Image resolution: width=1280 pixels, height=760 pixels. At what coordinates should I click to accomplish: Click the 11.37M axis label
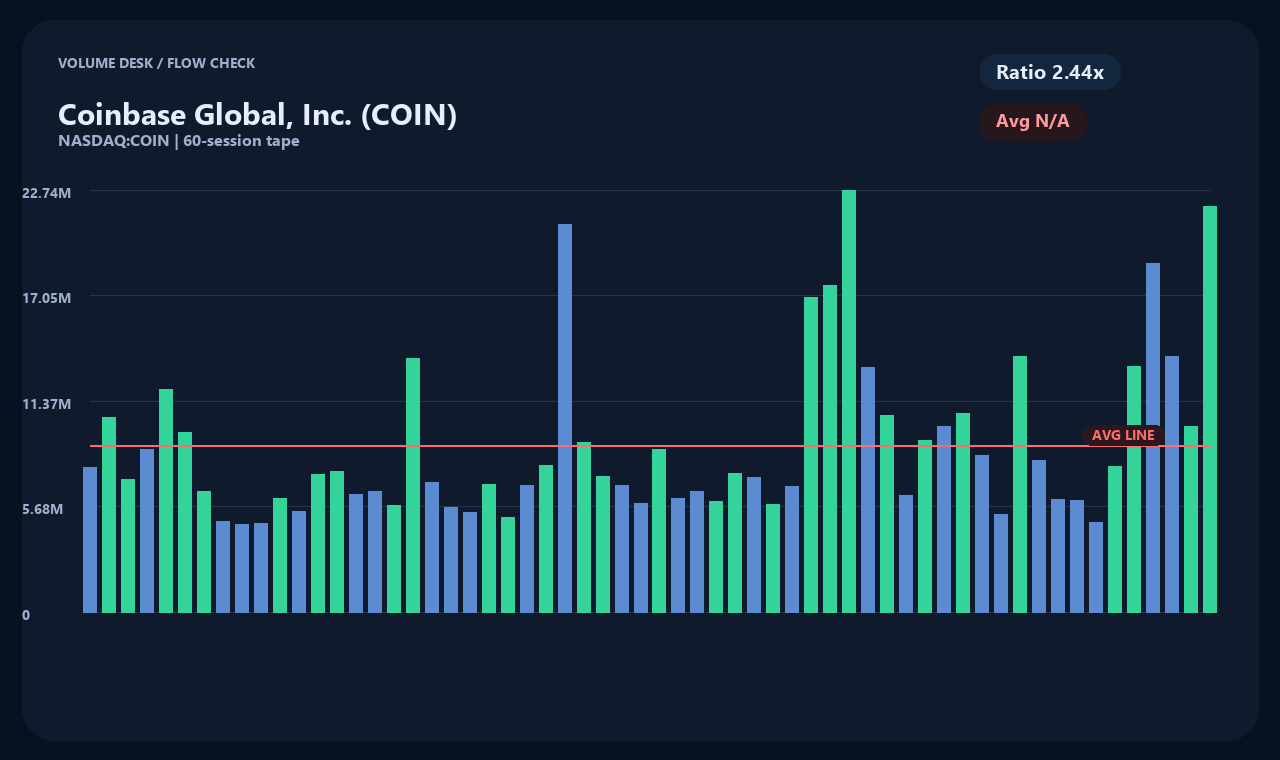(x=47, y=404)
